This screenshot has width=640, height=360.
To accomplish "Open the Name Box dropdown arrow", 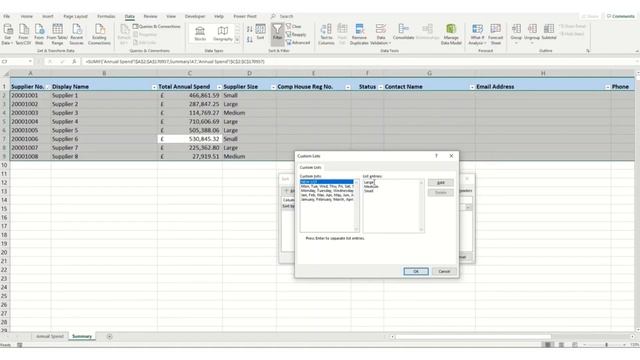I will coord(30,62).
